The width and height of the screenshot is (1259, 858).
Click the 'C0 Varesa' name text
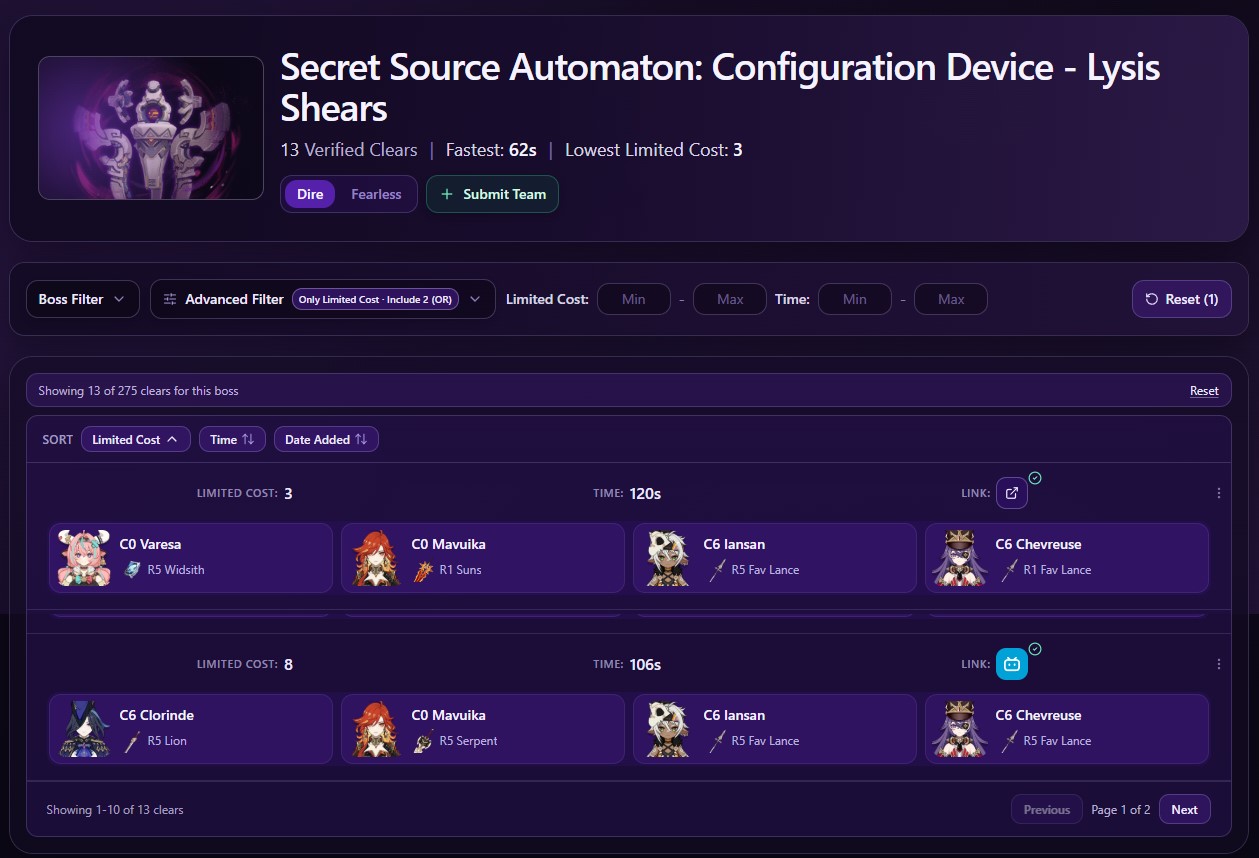coord(150,545)
